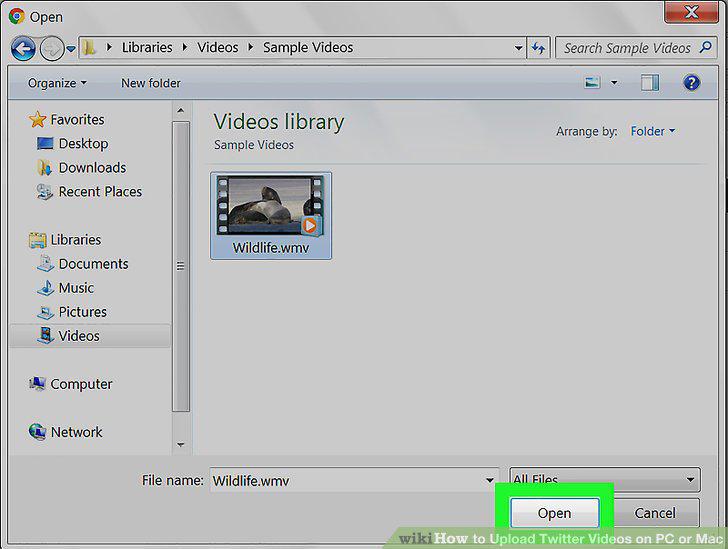The width and height of the screenshot is (728, 549).
Task: Click the navigation pane scroll up arrow
Action: click(x=181, y=111)
